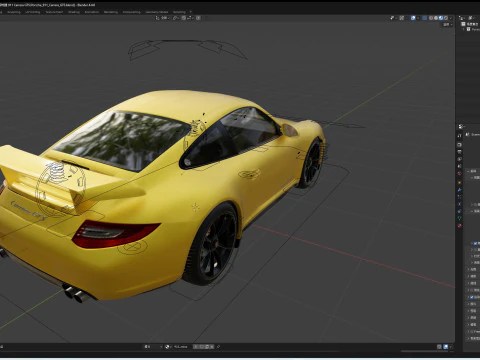This screenshot has width=480, height=360.
Task: Toggle X-ray mode
Action: [425, 18]
